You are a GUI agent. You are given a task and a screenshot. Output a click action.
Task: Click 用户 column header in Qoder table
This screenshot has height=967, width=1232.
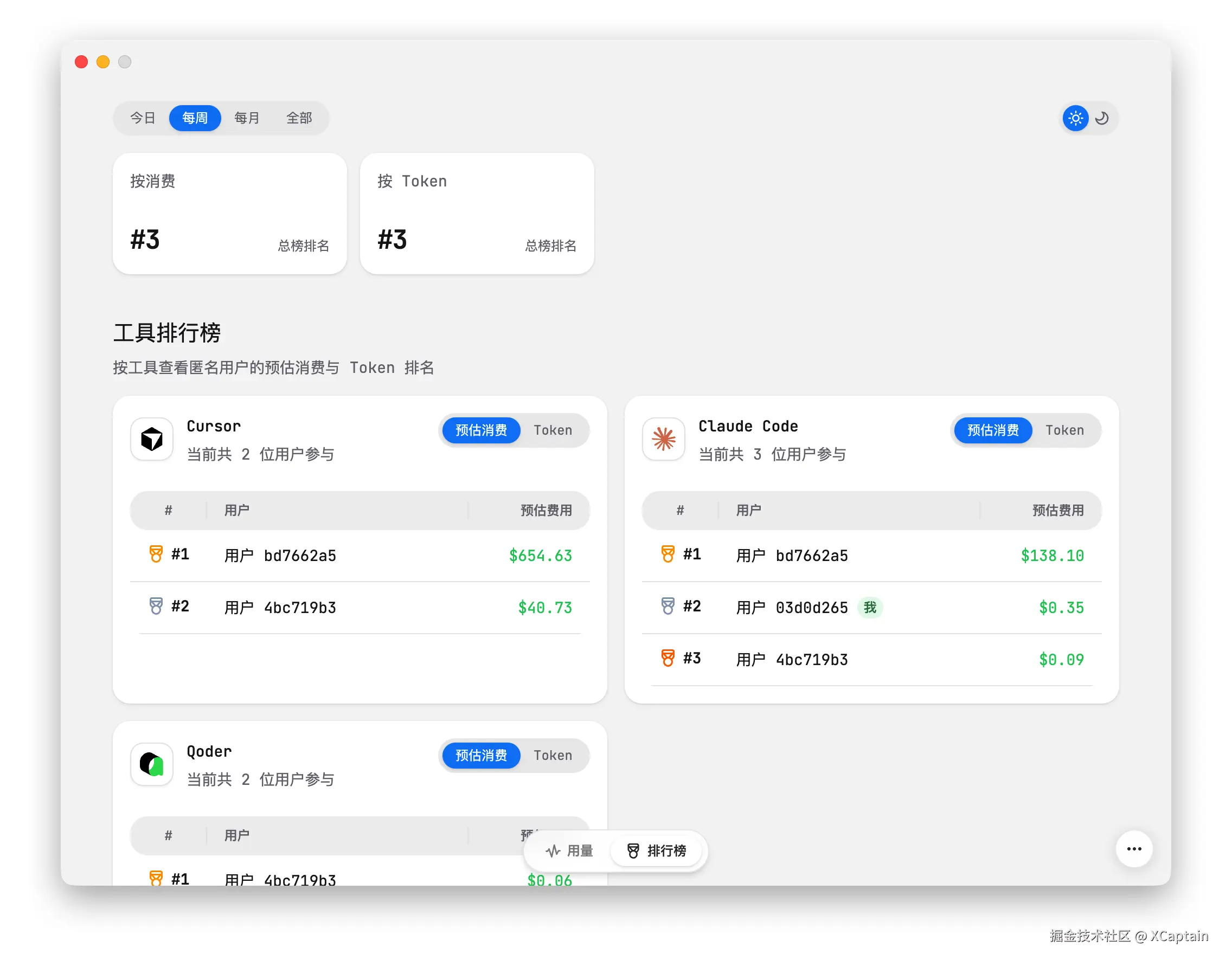click(x=237, y=835)
